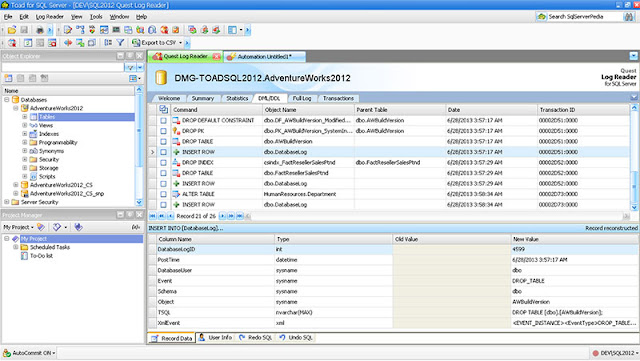
Task: Open the Tools menu
Action: tap(96, 17)
